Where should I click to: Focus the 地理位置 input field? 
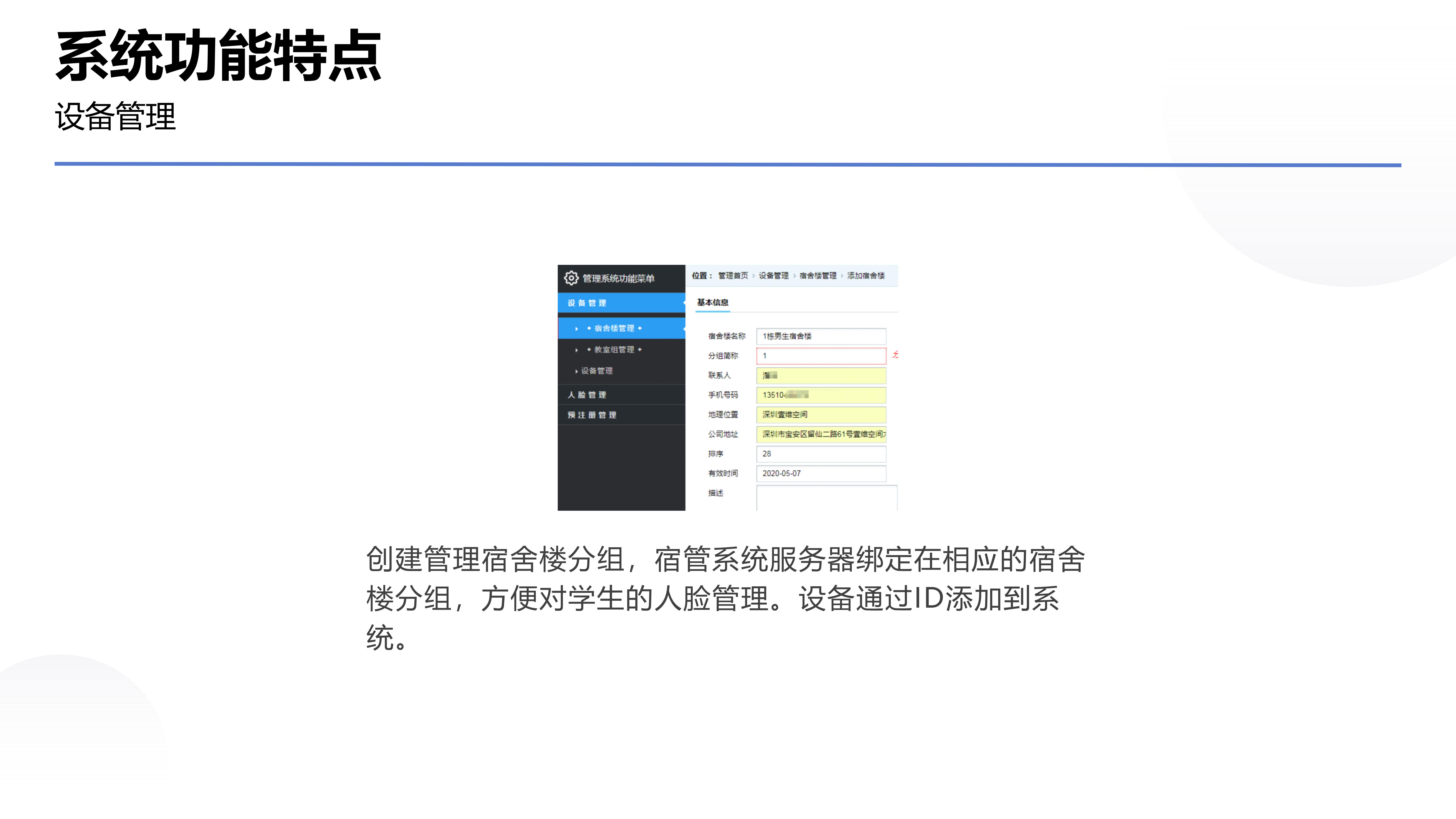pos(821,415)
